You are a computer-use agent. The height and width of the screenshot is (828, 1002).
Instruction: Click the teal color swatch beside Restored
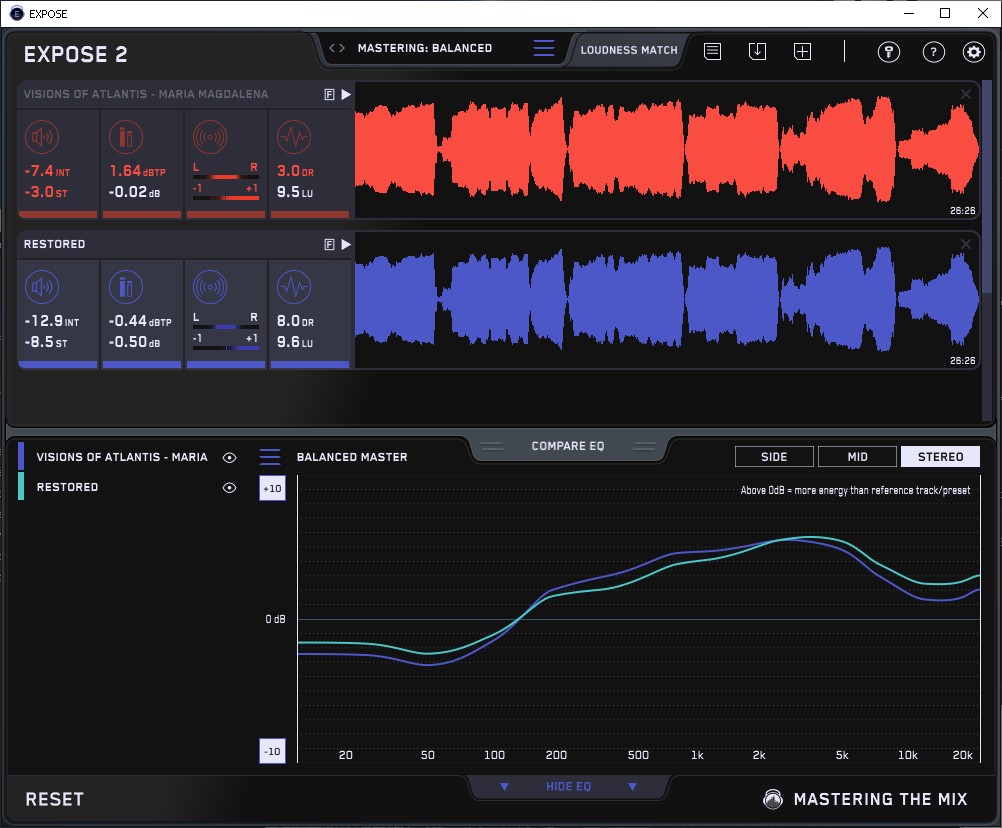[21, 486]
